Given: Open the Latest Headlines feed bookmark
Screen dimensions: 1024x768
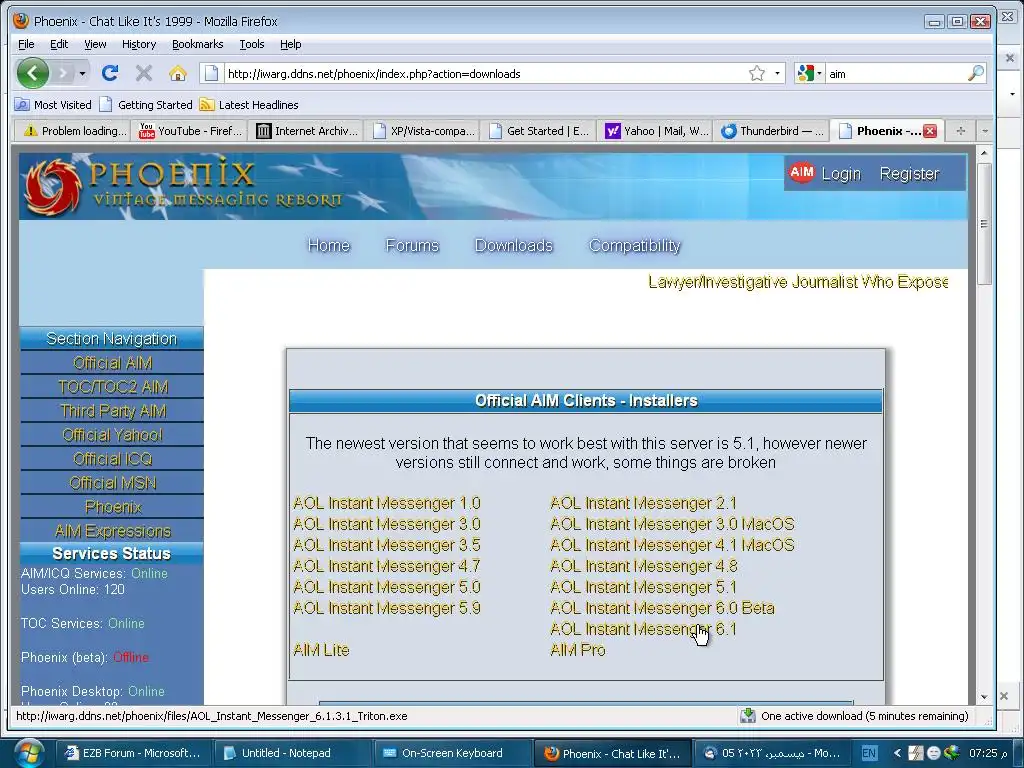Looking at the screenshot, I should click(249, 104).
